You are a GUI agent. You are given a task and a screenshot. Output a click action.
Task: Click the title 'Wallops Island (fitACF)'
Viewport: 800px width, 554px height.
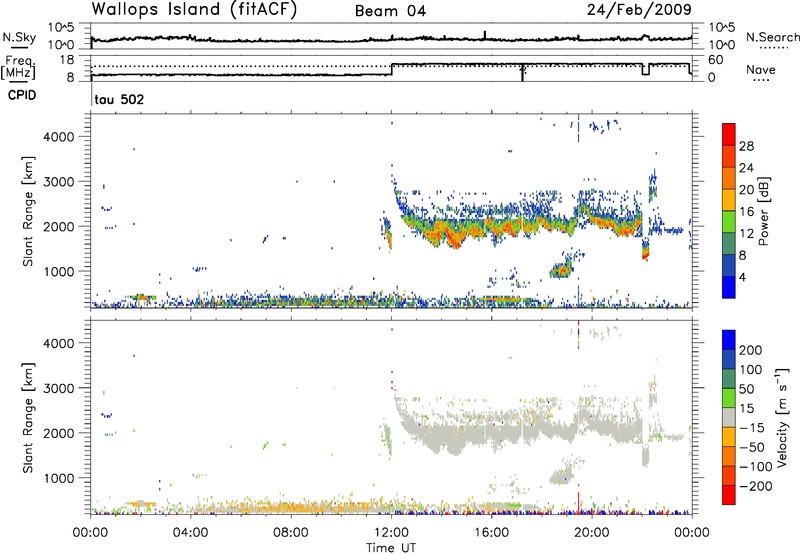tap(194, 9)
